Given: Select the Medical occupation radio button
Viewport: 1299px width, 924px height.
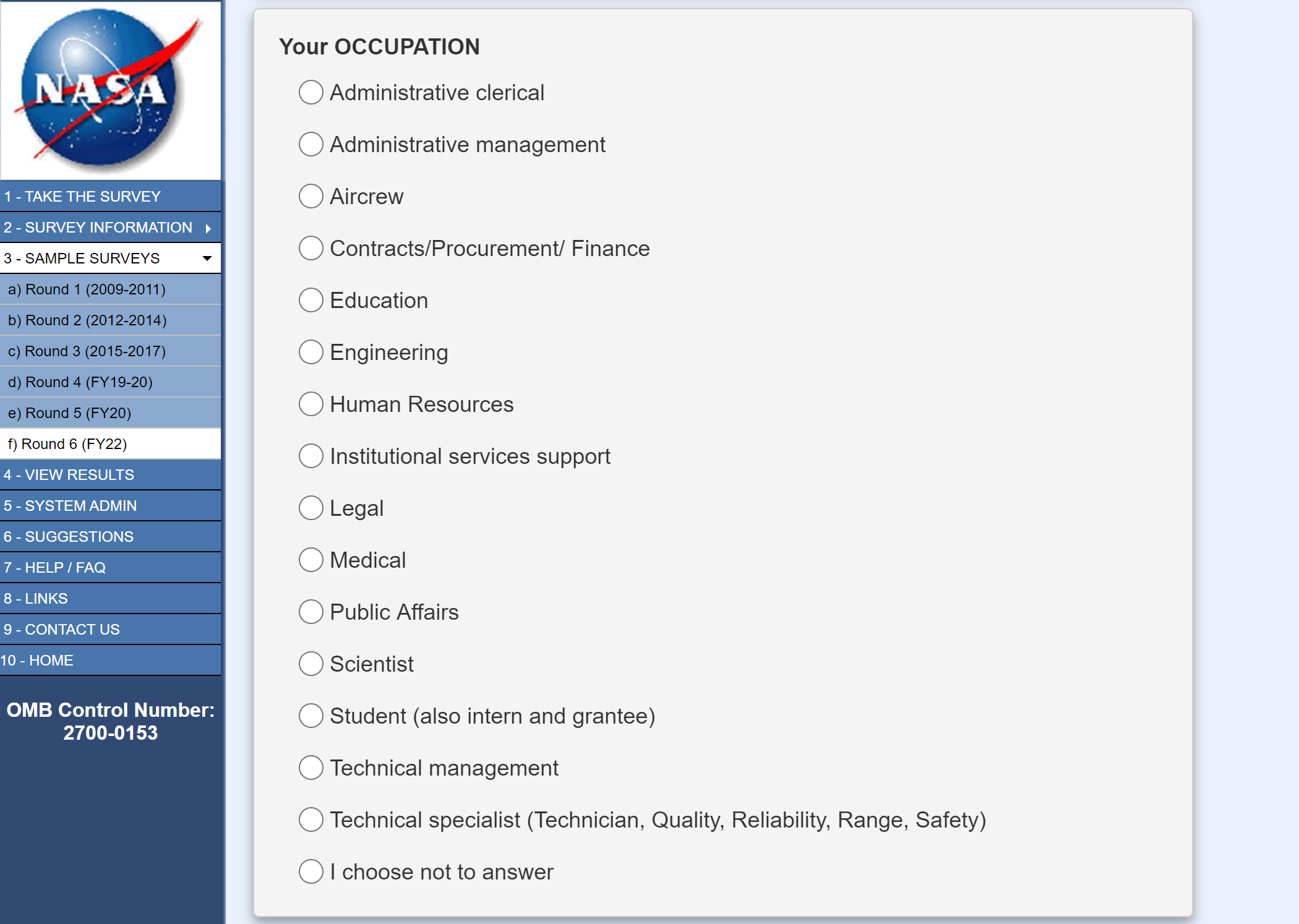Looking at the screenshot, I should pos(311,560).
